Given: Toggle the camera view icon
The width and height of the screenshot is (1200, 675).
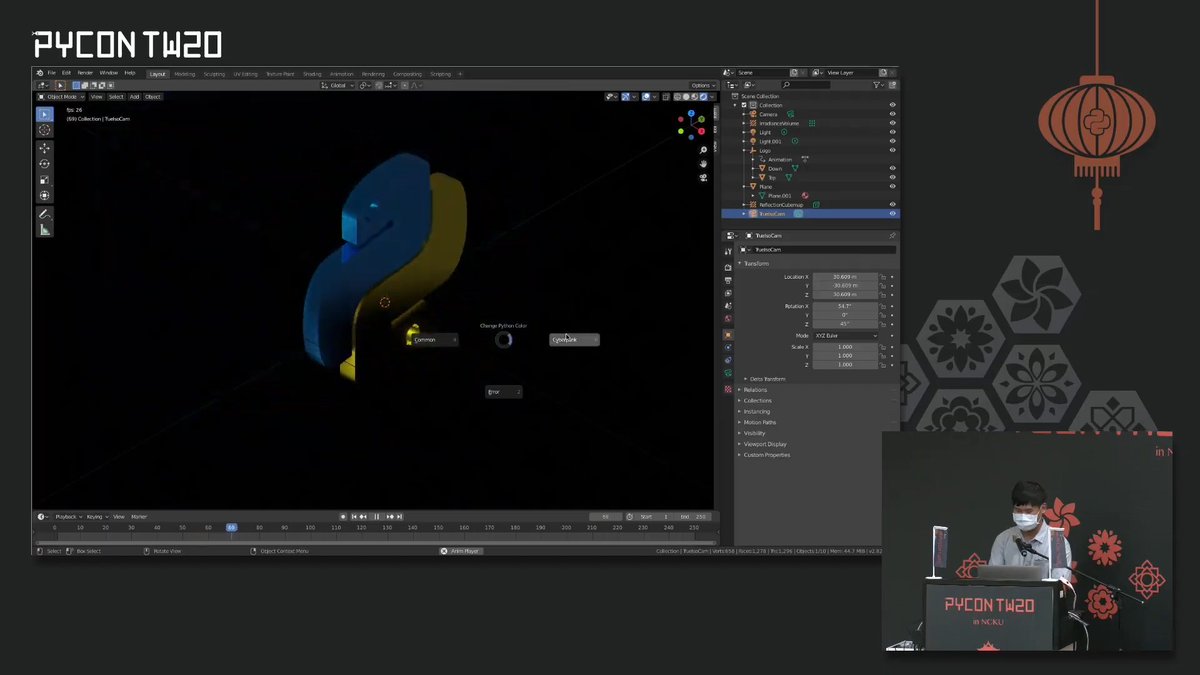Looking at the screenshot, I should [x=704, y=177].
